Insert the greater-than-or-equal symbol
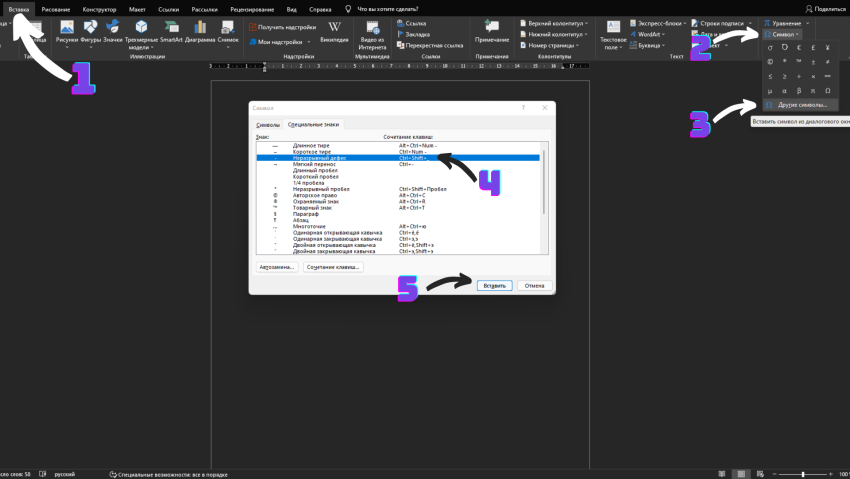Image resolution: width=850 pixels, height=479 pixels. (784, 76)
